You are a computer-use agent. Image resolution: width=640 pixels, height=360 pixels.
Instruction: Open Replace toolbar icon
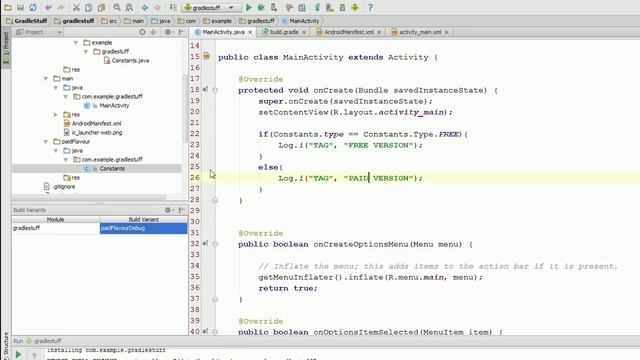pos(129,7)
